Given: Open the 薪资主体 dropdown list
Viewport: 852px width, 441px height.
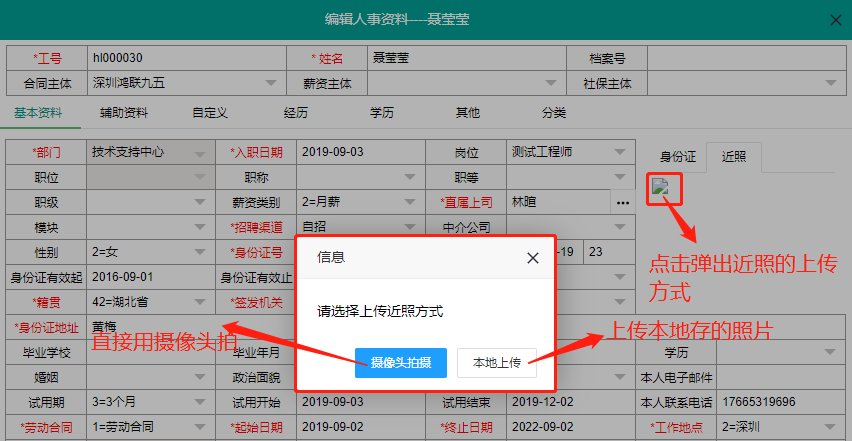Looking at the screenshot, I should click(551, 83).
